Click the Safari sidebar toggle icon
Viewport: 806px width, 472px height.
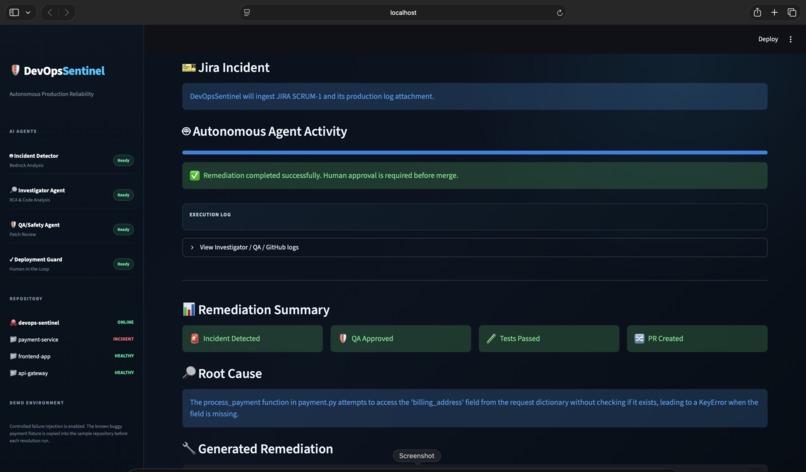pyautogui.click(x=14, y=12)
